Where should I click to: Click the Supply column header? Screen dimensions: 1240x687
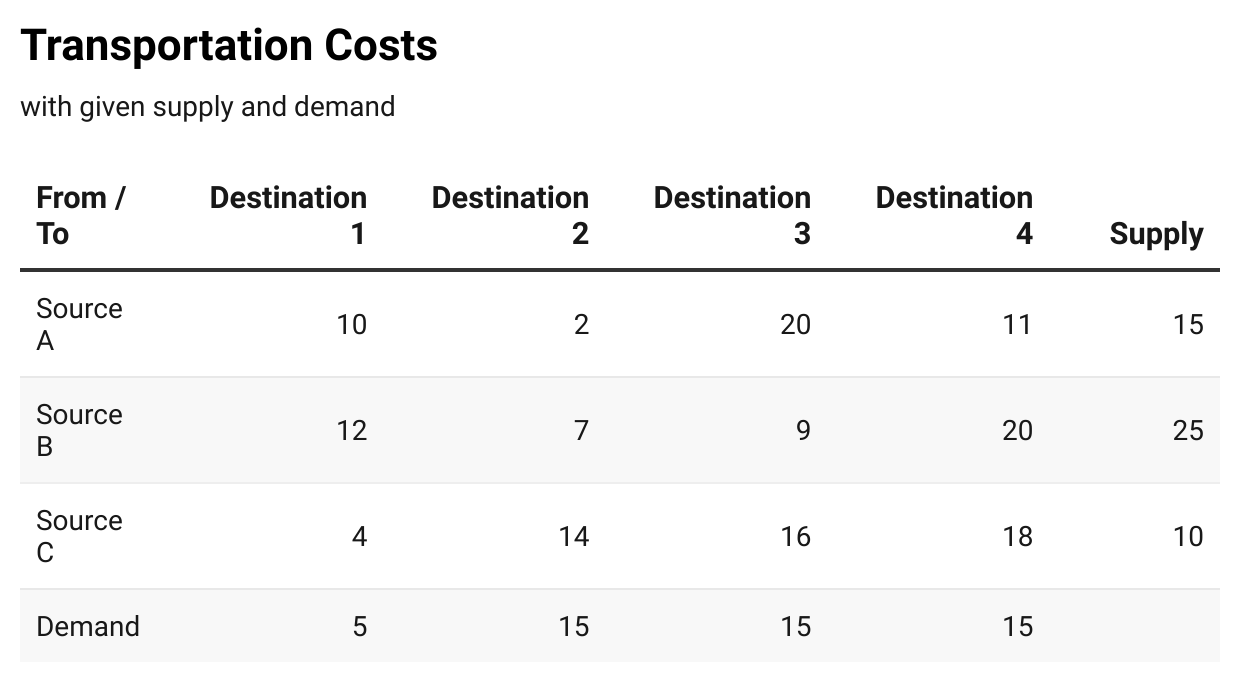1156,234
